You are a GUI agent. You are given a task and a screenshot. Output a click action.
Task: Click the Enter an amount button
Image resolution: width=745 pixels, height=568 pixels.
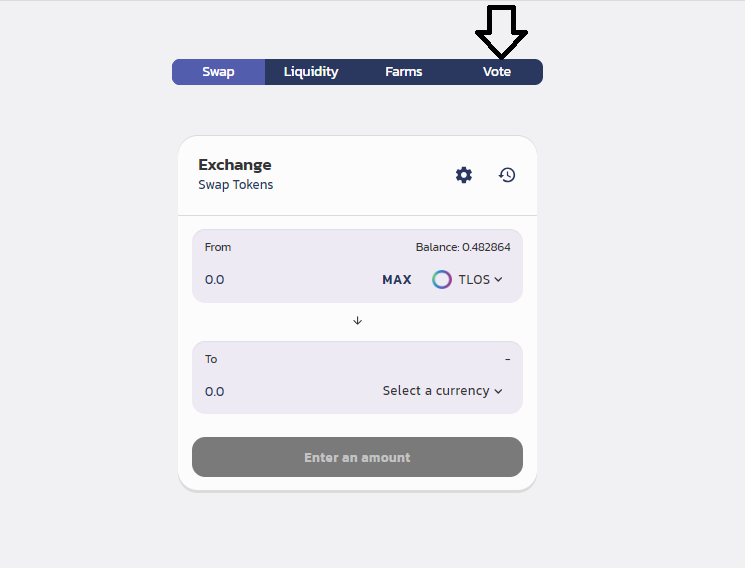pyautogui.click(x=357, y=457)
